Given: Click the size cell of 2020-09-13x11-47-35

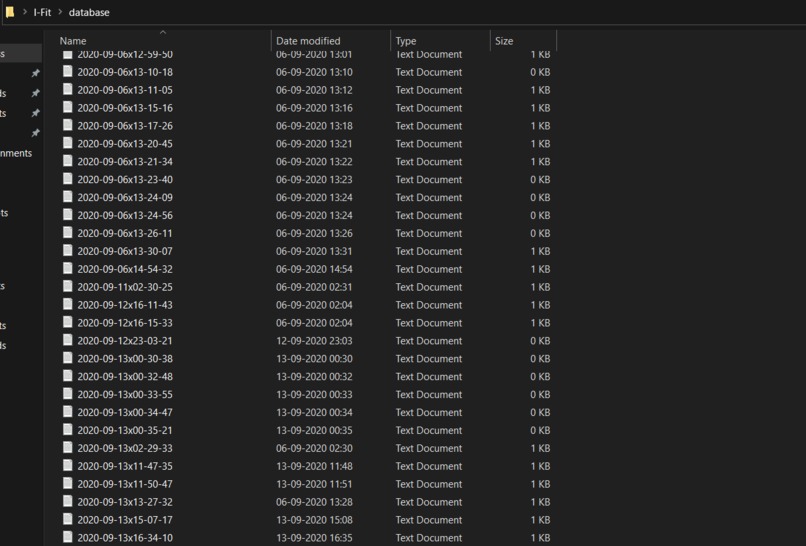Looking at the screenshot, I should coord(540,466).
